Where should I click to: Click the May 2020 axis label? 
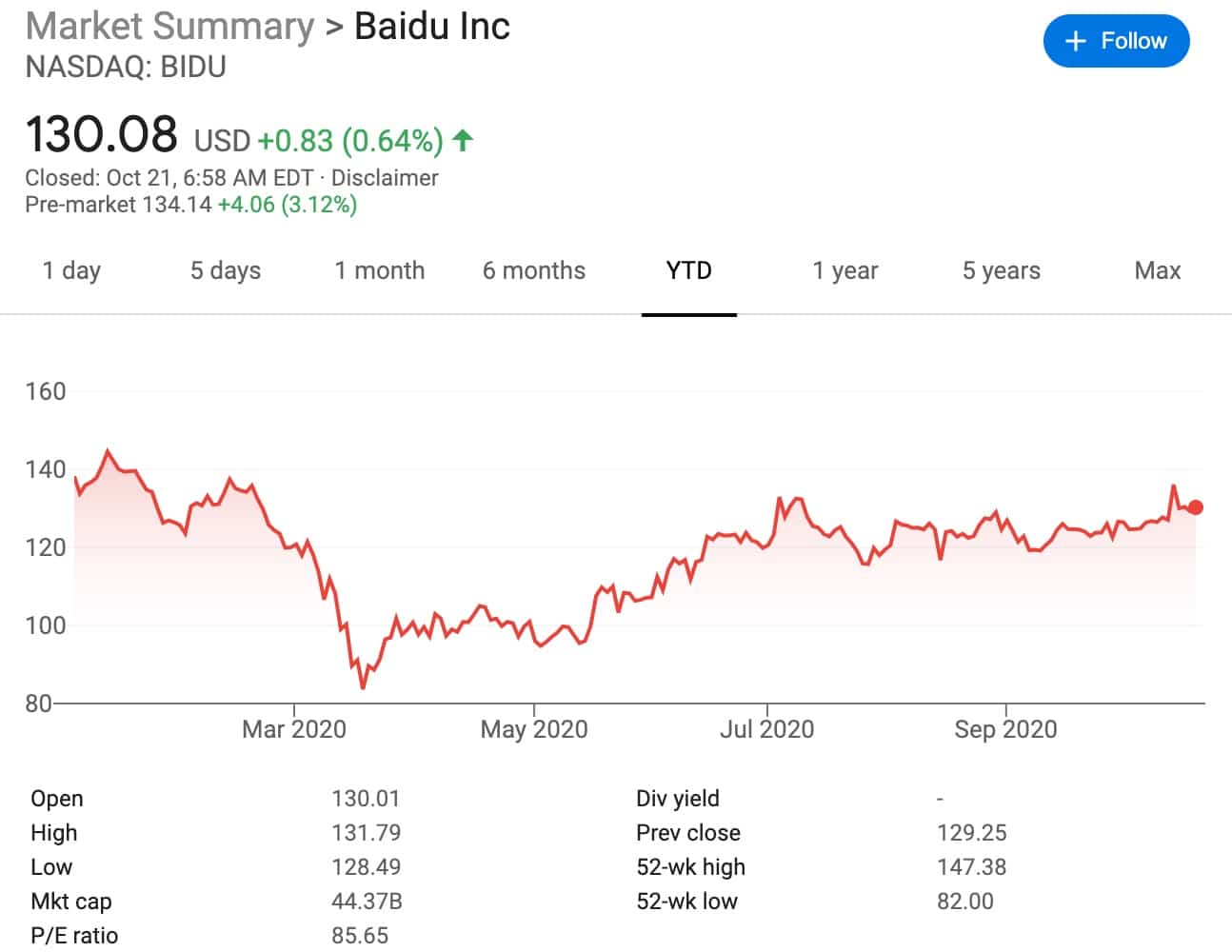(534, 729)
